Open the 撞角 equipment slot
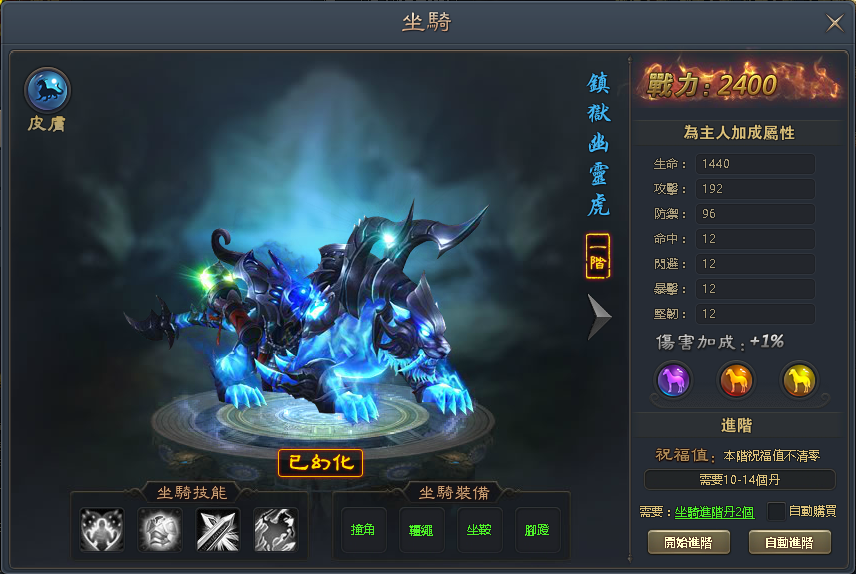The height and width of the screenshot is (574, 856). [364, 529]
